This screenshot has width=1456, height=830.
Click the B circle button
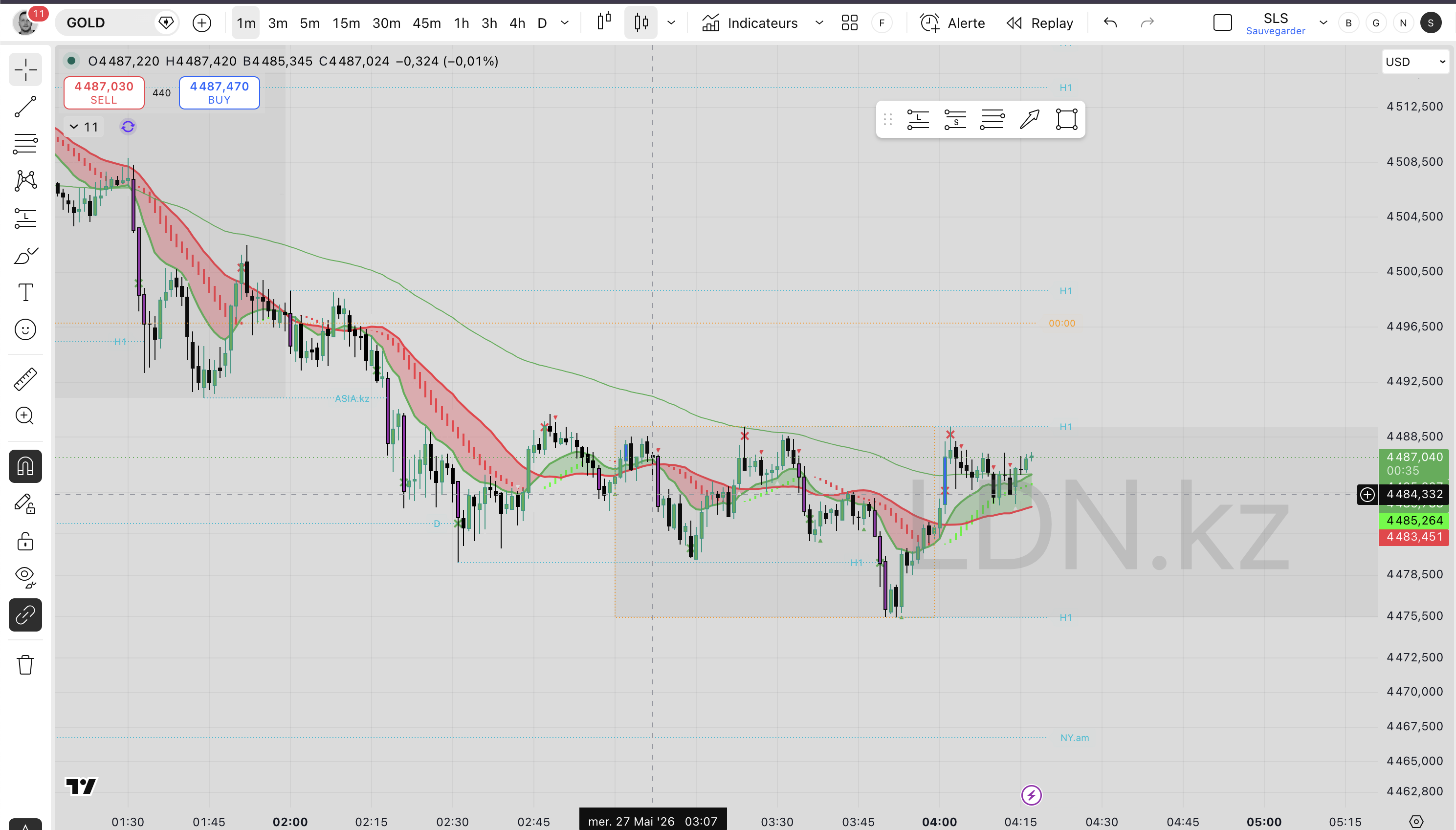(1348, 23)
